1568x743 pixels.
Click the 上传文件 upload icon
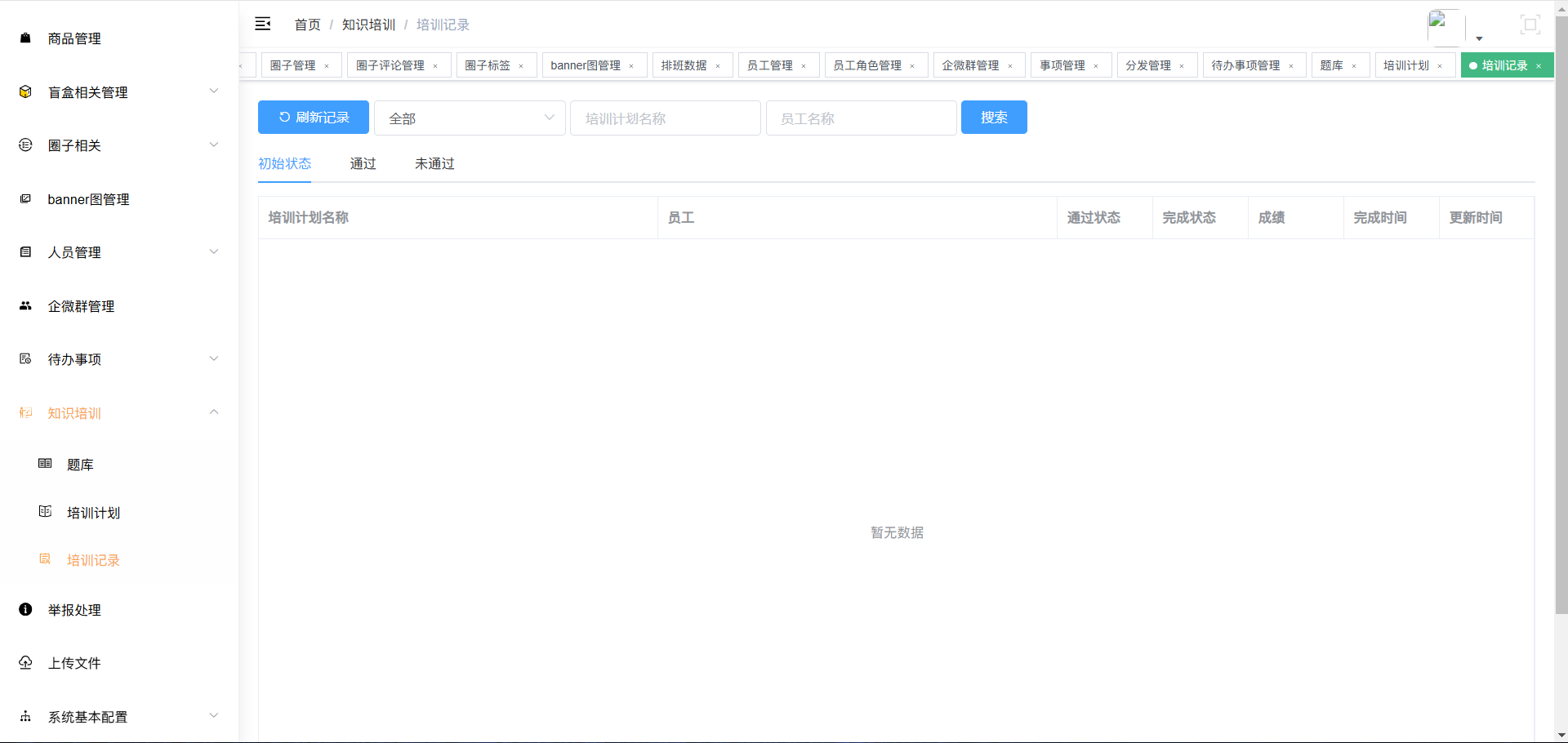point(24,663)
